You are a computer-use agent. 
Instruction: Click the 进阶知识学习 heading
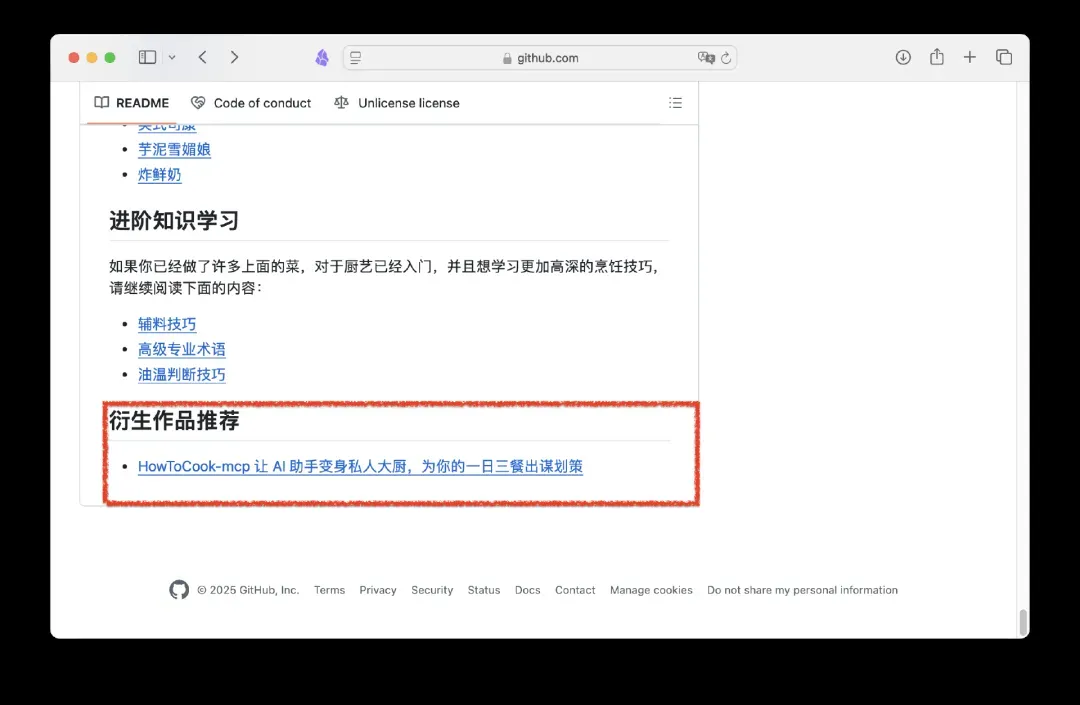tap(174, 220)
